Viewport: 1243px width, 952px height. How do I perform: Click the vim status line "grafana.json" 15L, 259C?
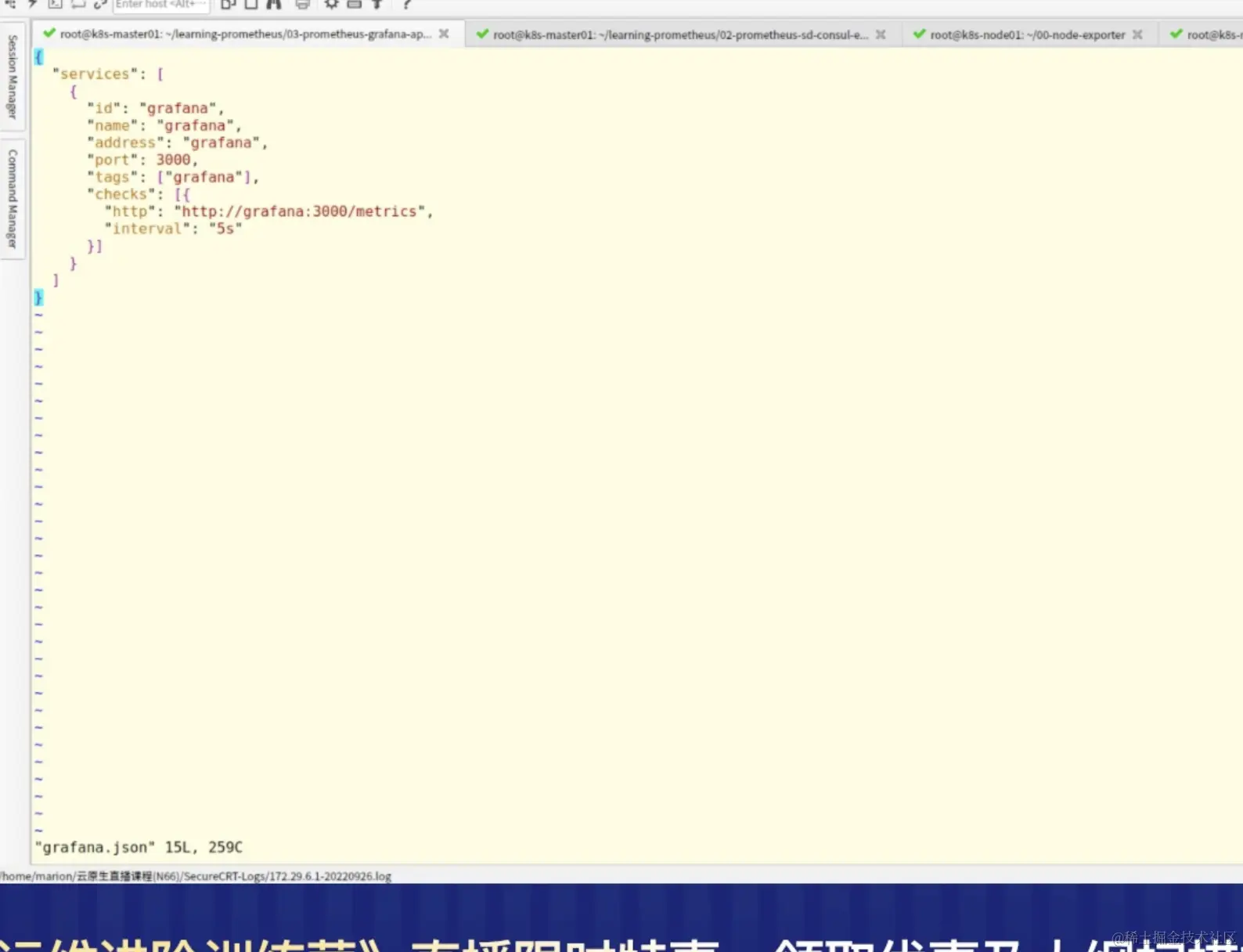pos(139,847)
